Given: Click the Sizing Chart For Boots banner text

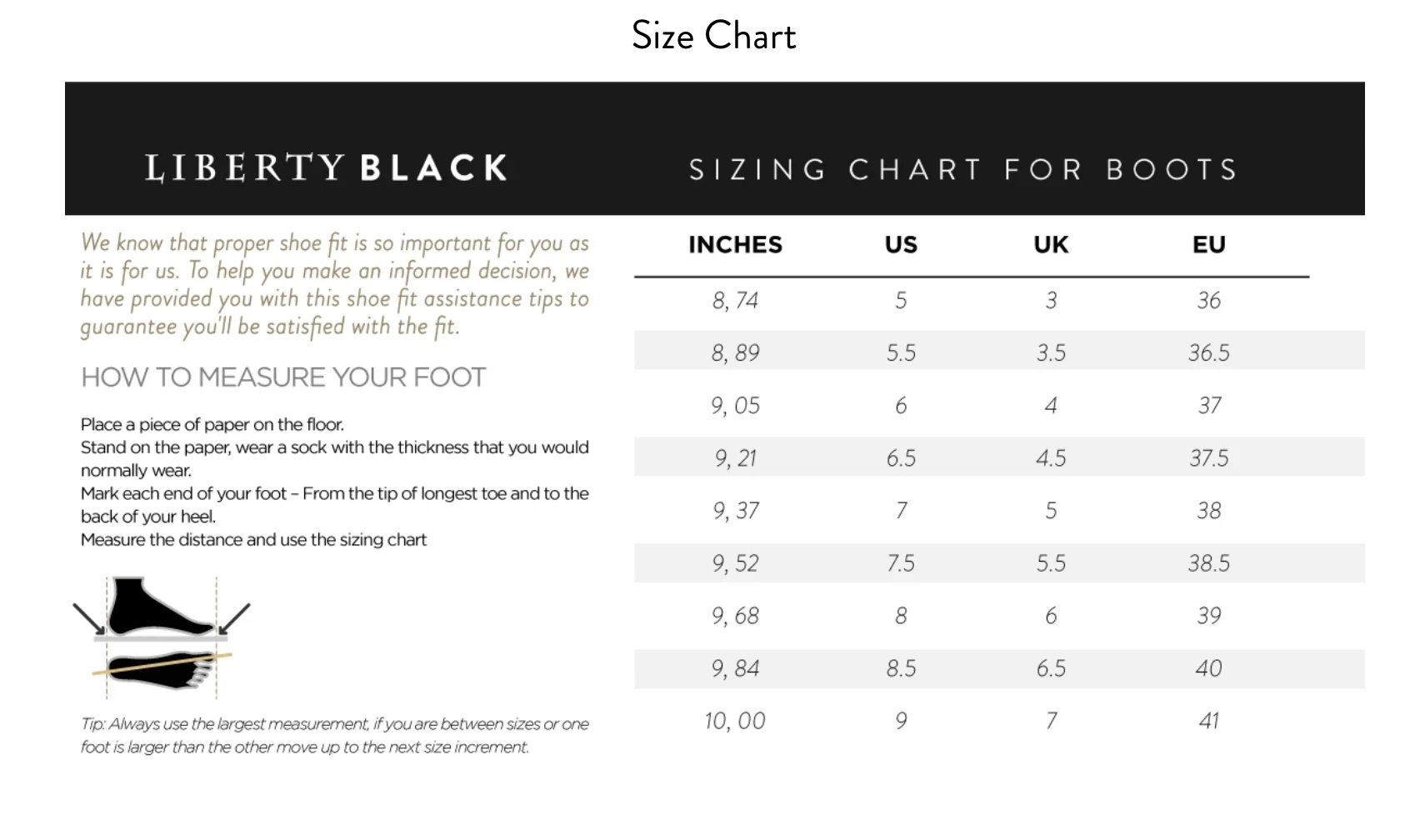Looking at the screenshot, I should [x=962, y=170].
